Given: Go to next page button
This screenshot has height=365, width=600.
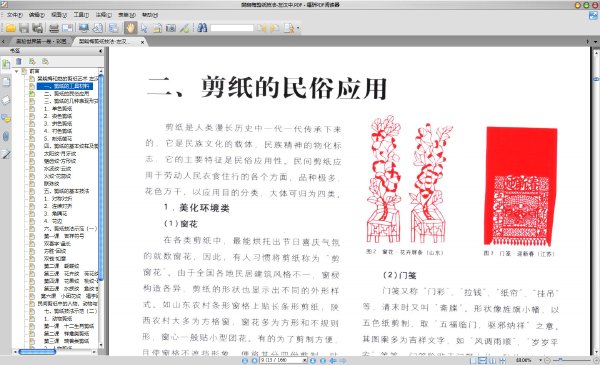Looking at the screenshot, I should coord(313,360).
